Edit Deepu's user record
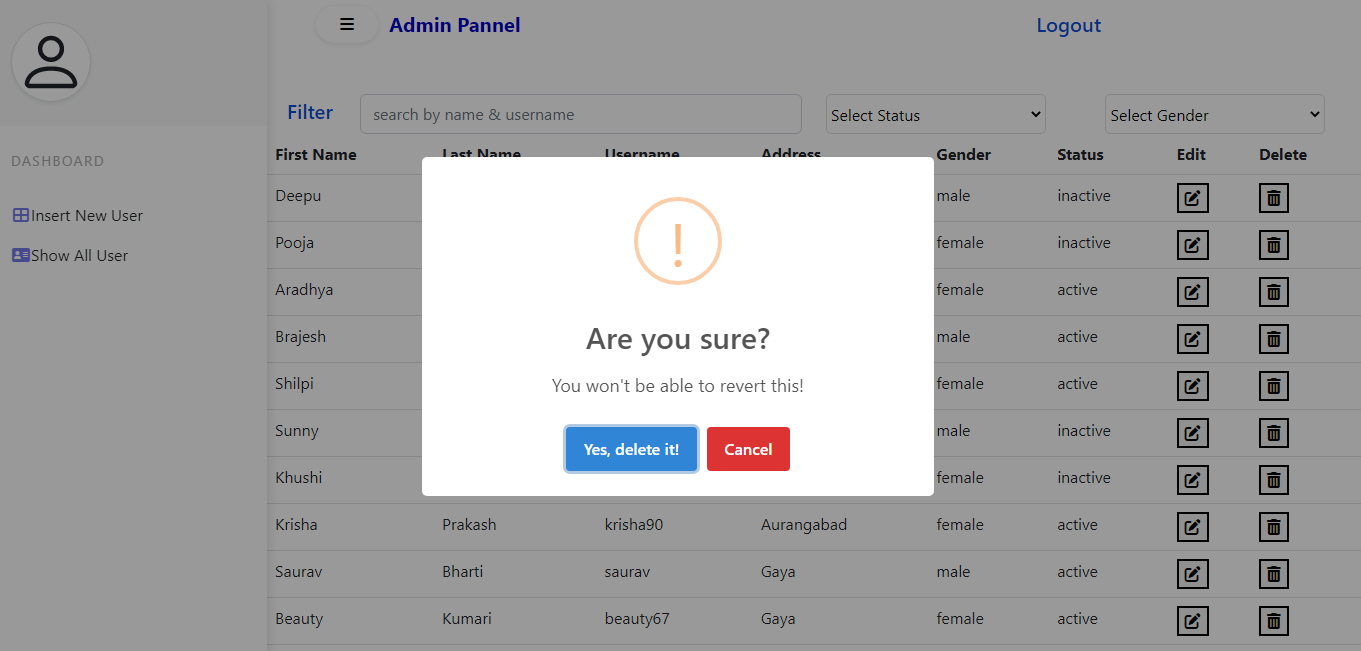 [1192, 198]
